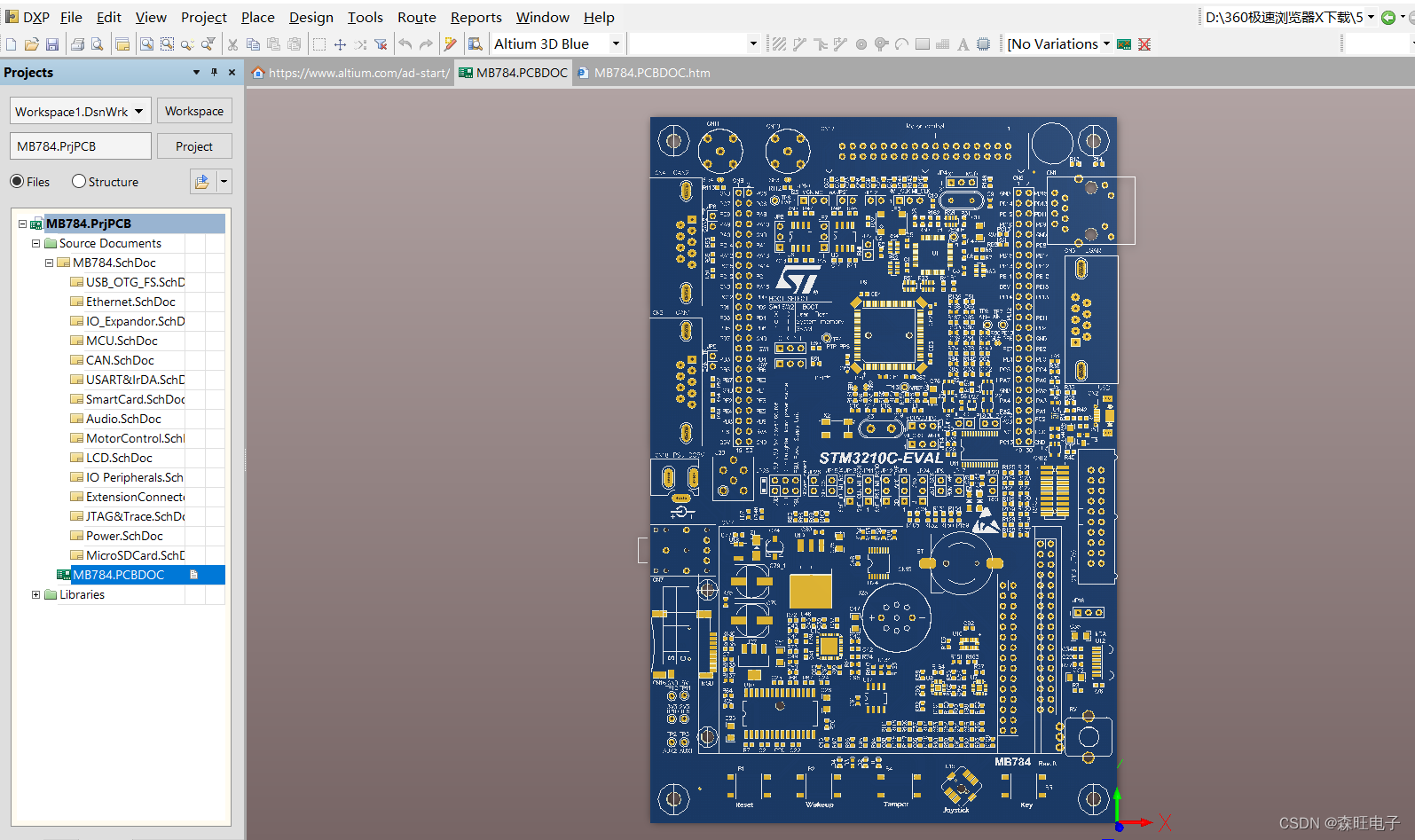
Task: Click Zoom Selected Objects icon
Action: pos(187,44)
